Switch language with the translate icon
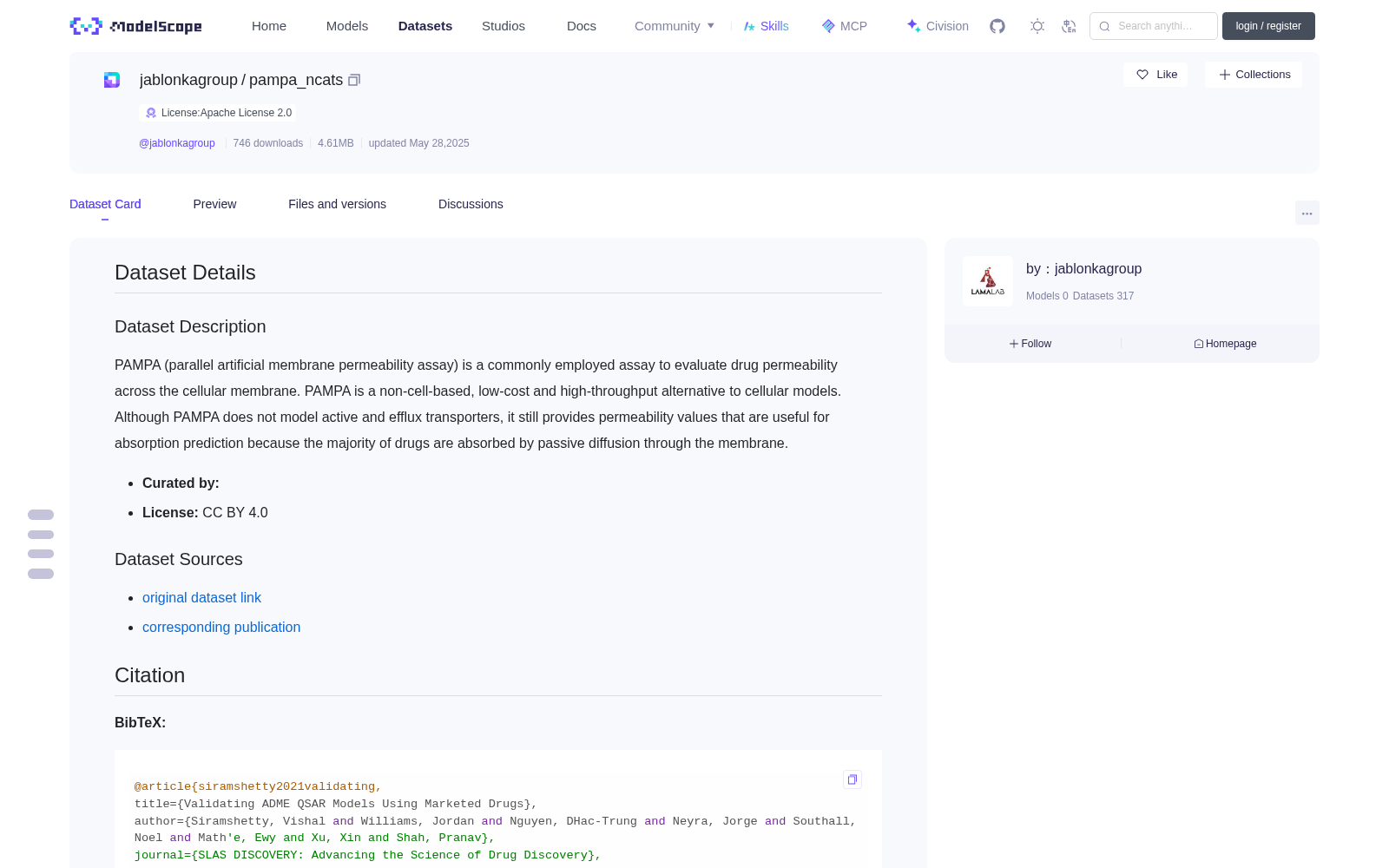Viewport: 1389px width, 868px height. 1069,26
